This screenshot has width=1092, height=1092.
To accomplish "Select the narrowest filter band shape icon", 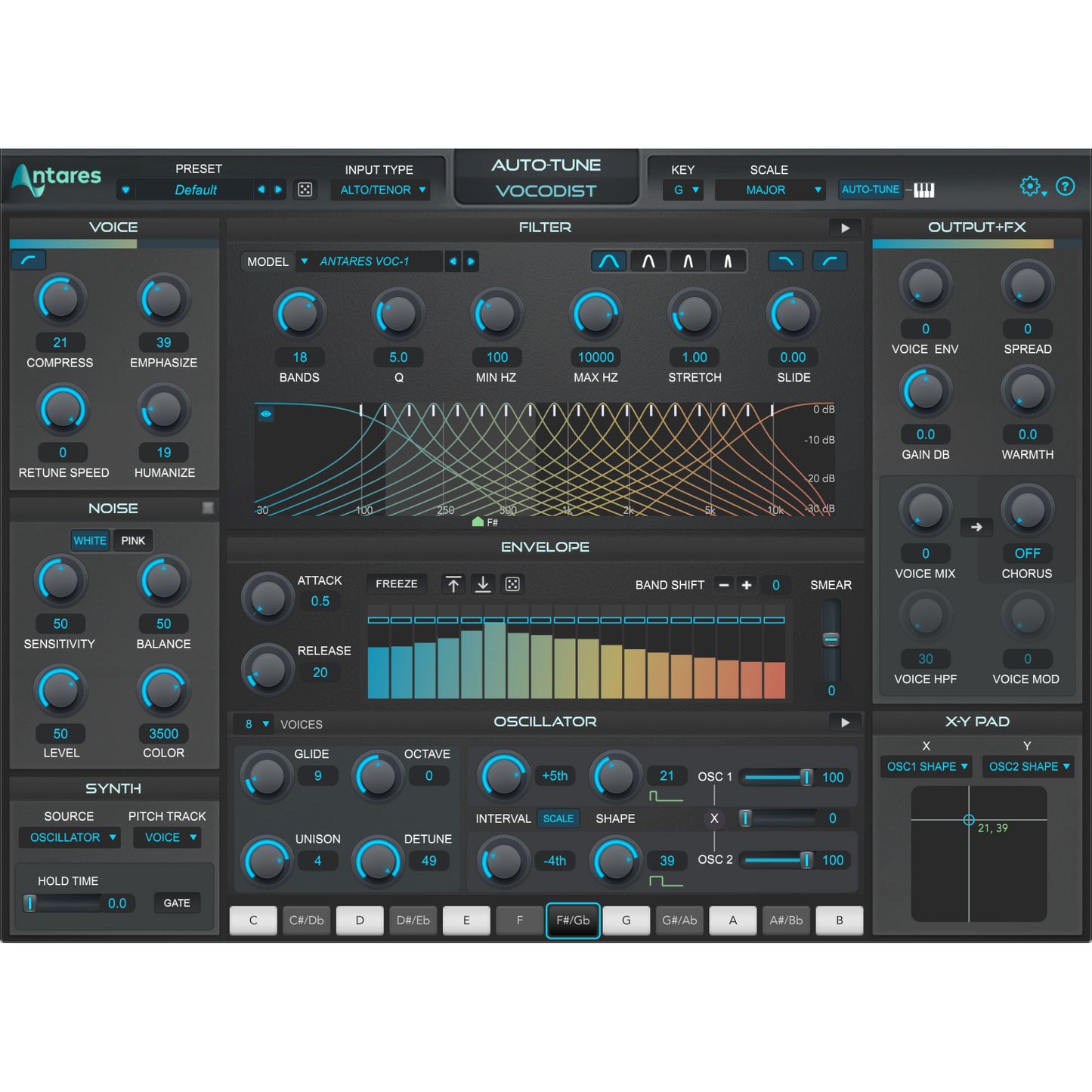I will point(728,261).
